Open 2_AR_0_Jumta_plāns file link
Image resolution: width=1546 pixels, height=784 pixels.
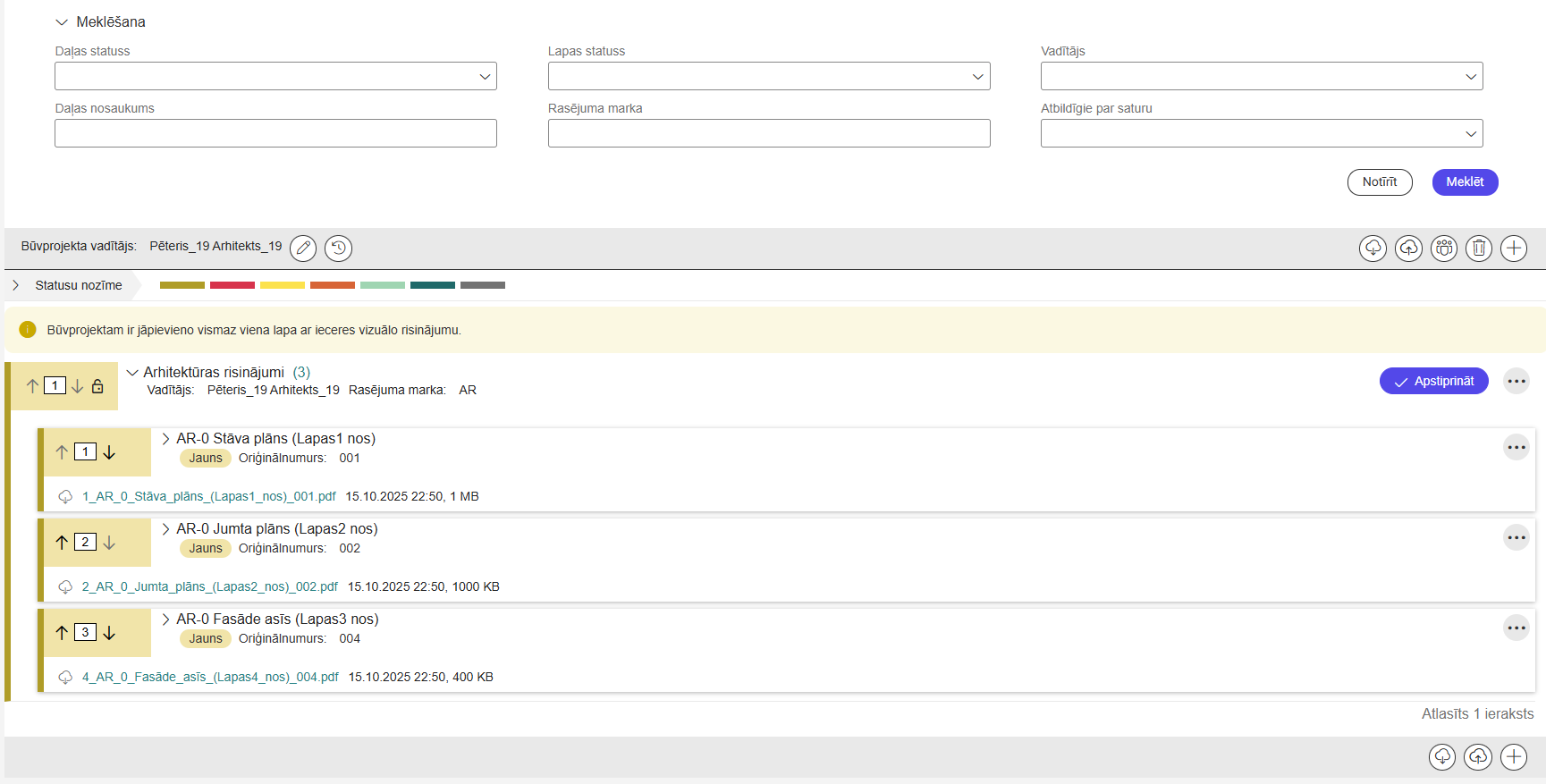point(209,586)
